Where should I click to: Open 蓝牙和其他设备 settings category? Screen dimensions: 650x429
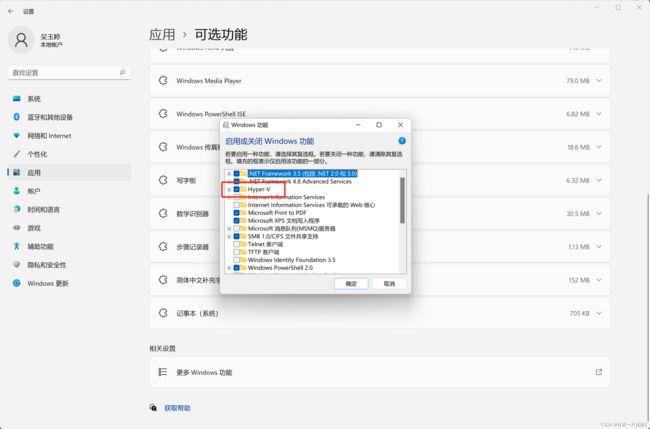pyautogui.click(x=69, y=117)
